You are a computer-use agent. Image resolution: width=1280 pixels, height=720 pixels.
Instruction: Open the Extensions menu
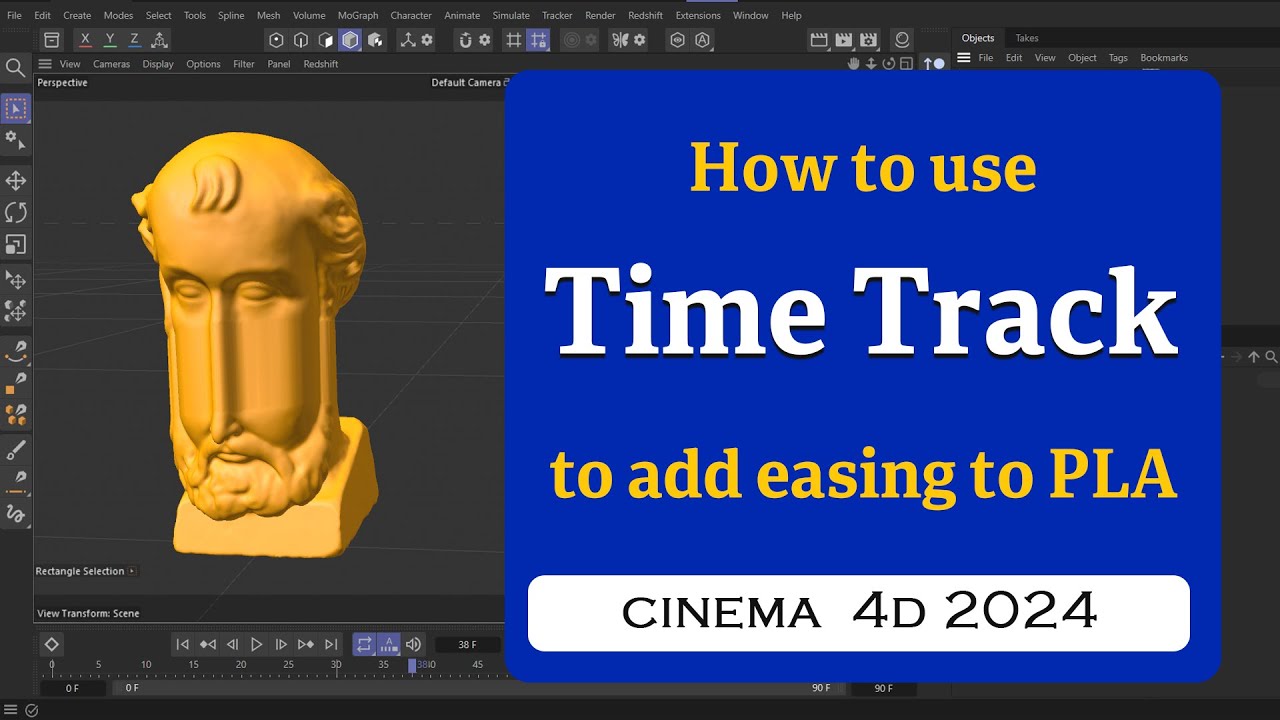[698, 15]
